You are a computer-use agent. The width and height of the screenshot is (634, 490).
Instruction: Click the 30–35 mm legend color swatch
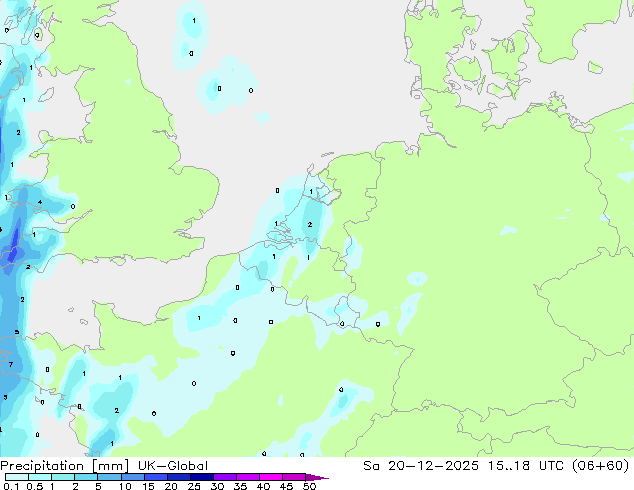224,477
